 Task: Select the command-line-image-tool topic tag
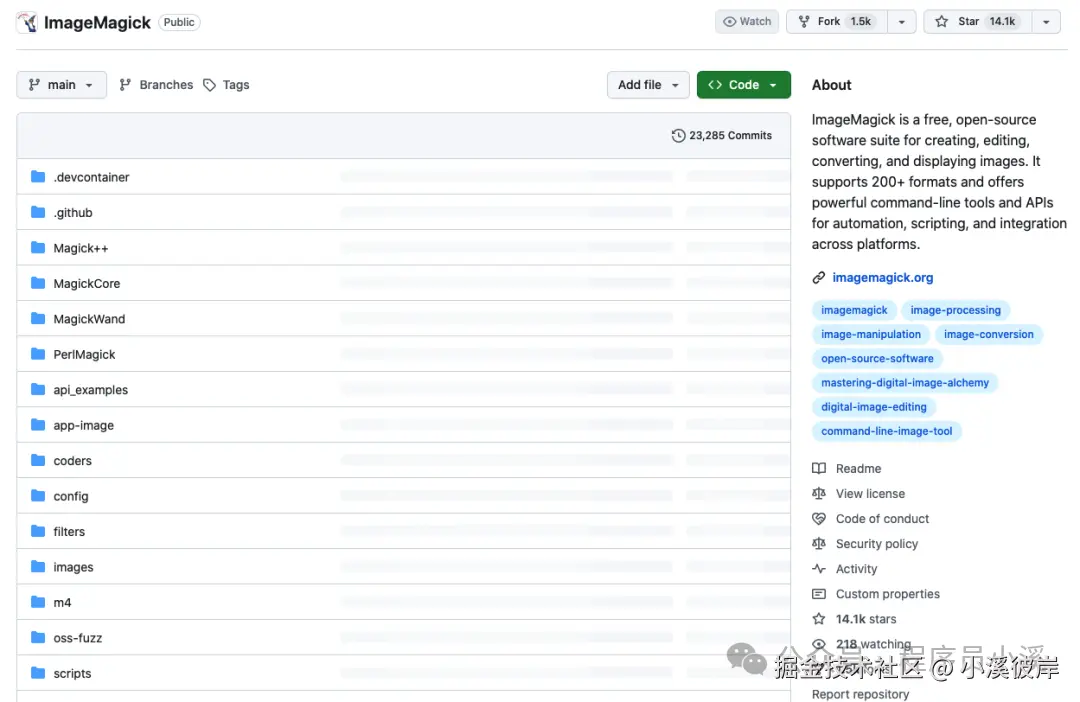point(886,431)
